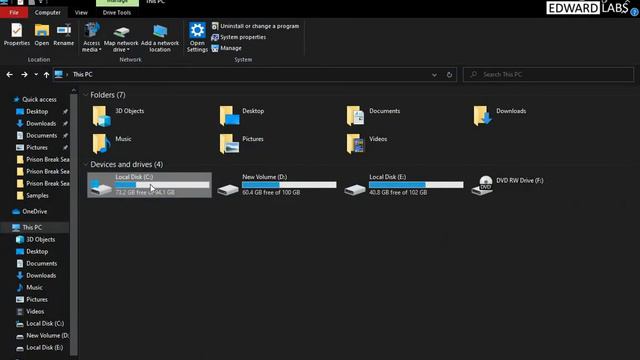Open pinned Pictures under Quick access
The image size is (640, 360).
(37, 147)
